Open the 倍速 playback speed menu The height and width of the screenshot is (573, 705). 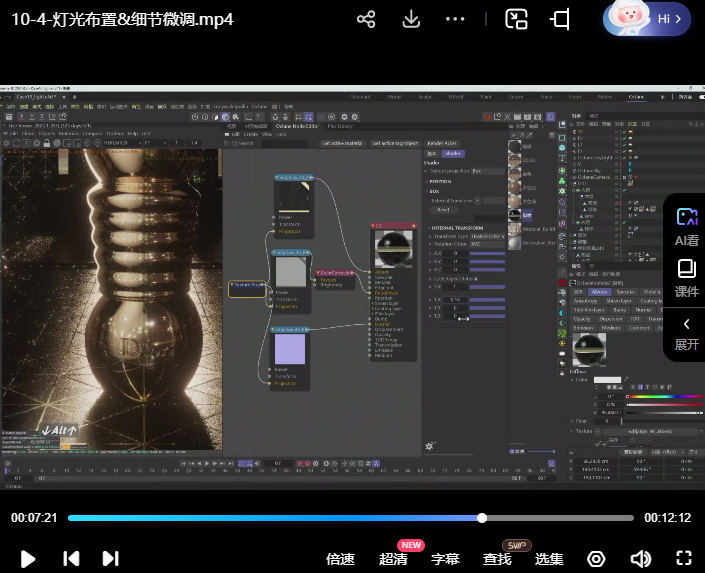tap(340, 559)
